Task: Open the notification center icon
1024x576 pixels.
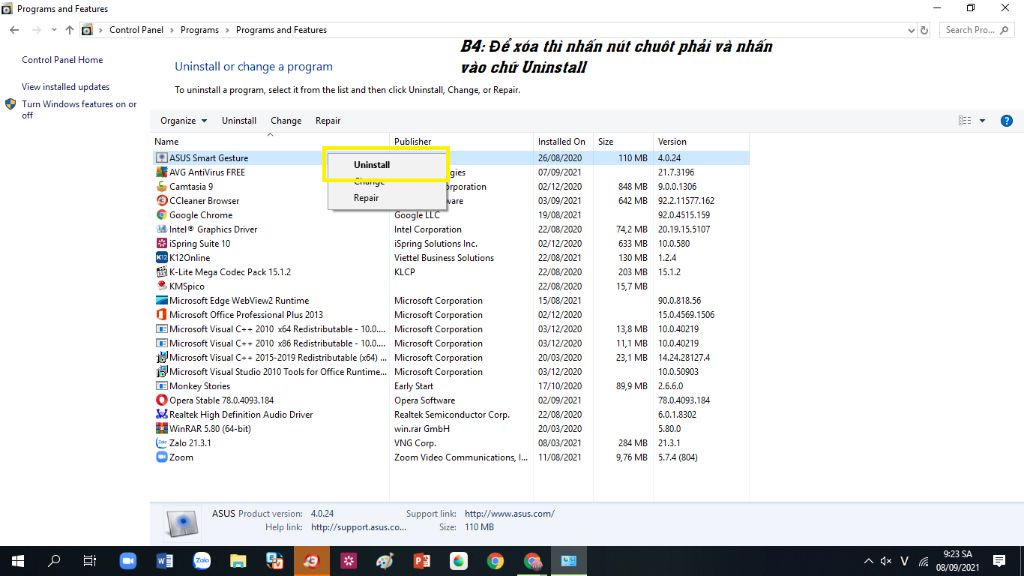Action: [x=999, y=561]
